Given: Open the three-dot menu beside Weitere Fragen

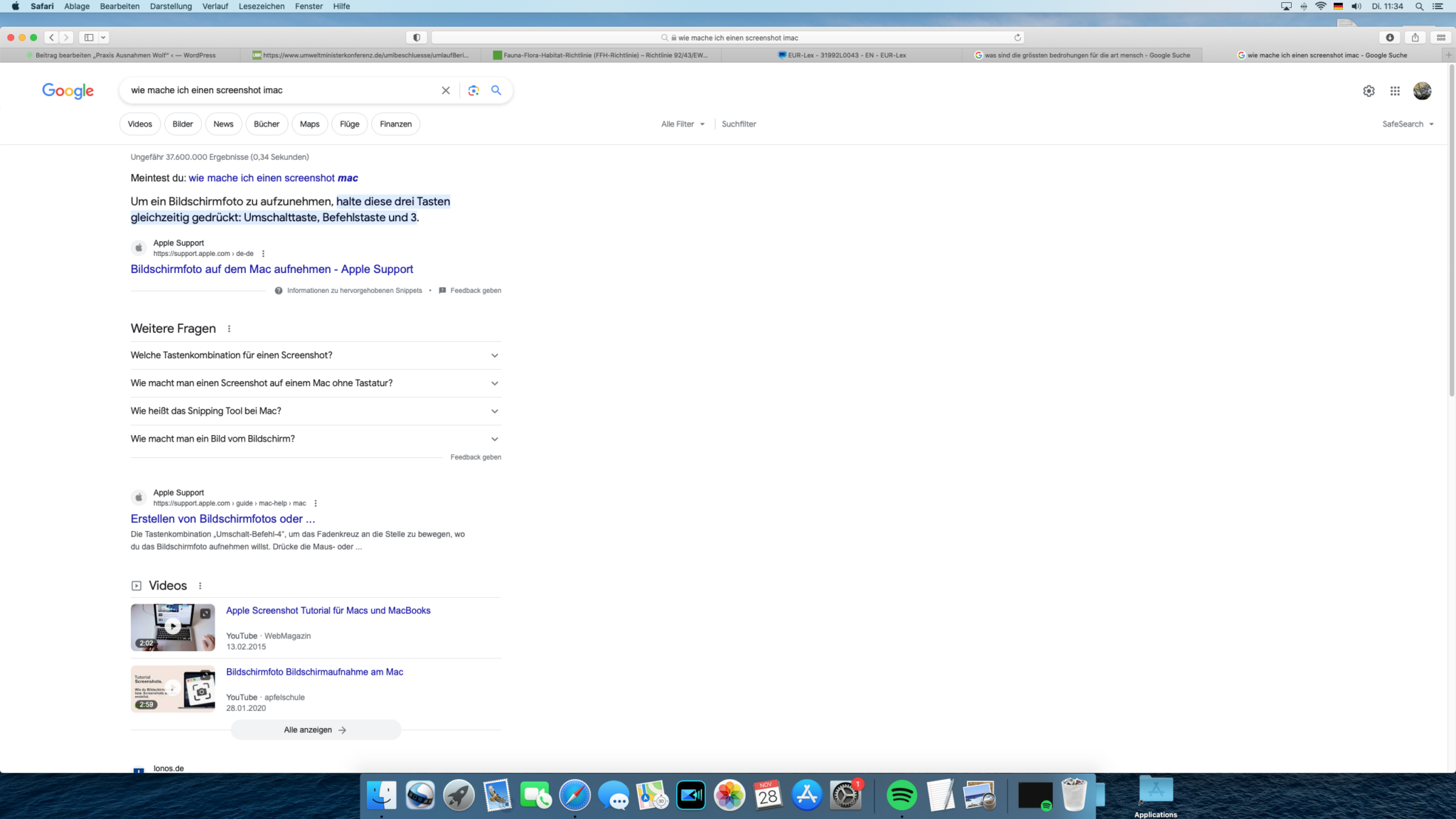Looking at the screenshot, I should coord(229,328).
